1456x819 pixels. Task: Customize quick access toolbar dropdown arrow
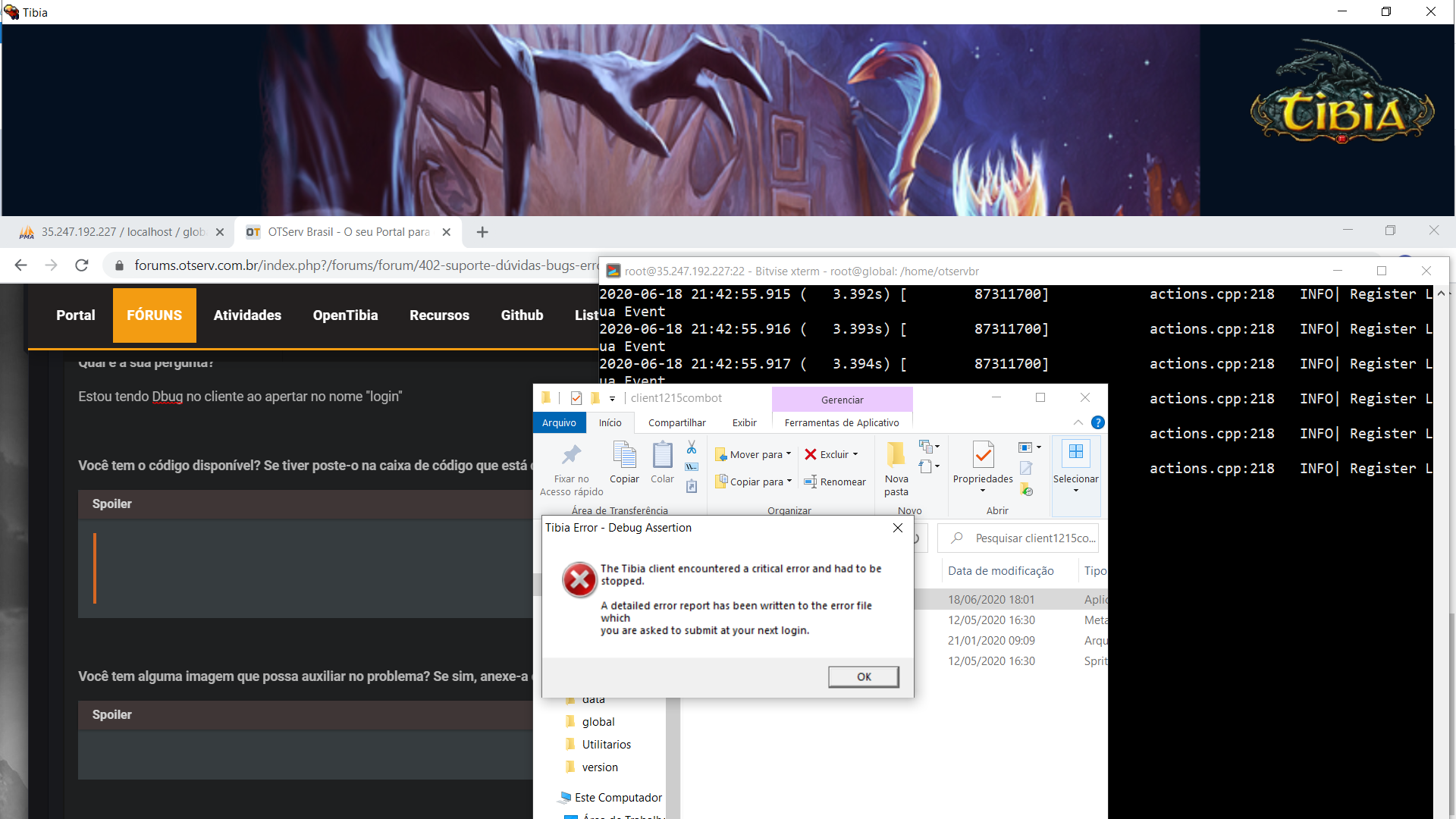tap(612, 399)
